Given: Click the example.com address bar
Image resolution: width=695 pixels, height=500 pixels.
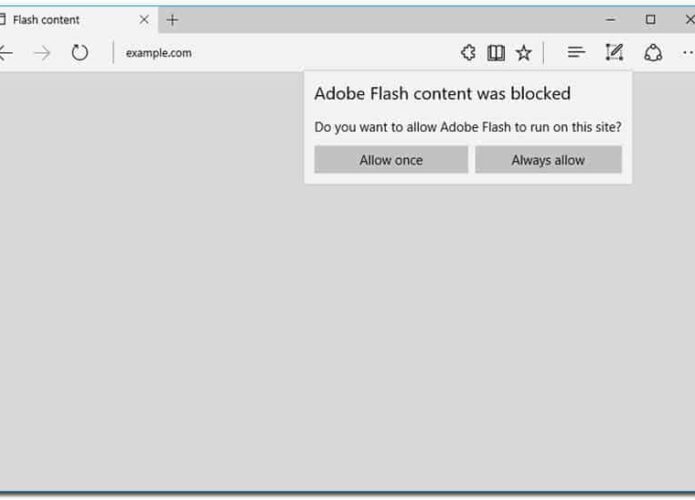Looking at the screenshot, I should click(x=284, y=53).
